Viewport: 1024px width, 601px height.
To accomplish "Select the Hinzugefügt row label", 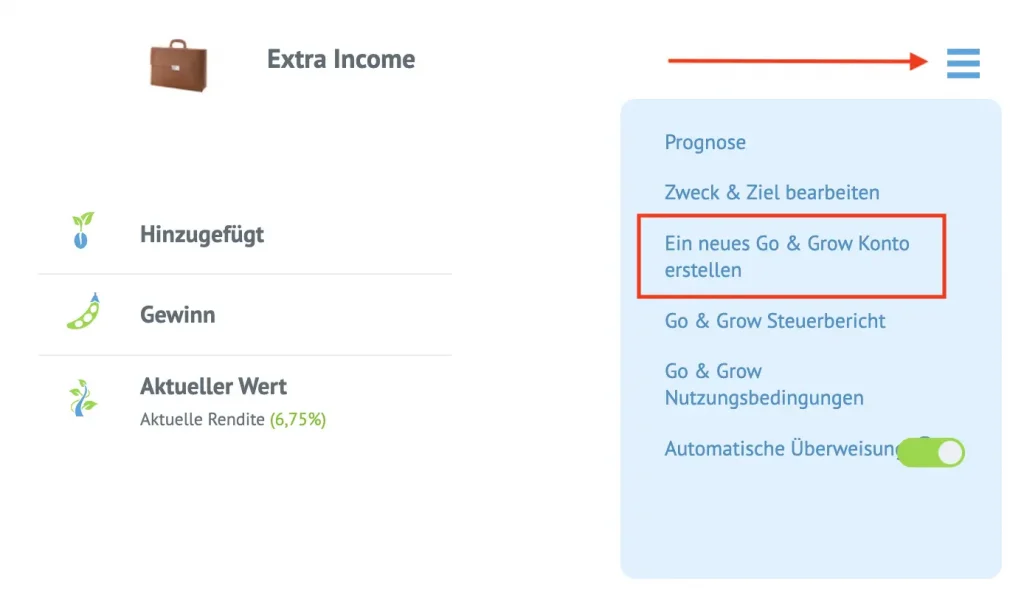I will [x=202, y=235].
